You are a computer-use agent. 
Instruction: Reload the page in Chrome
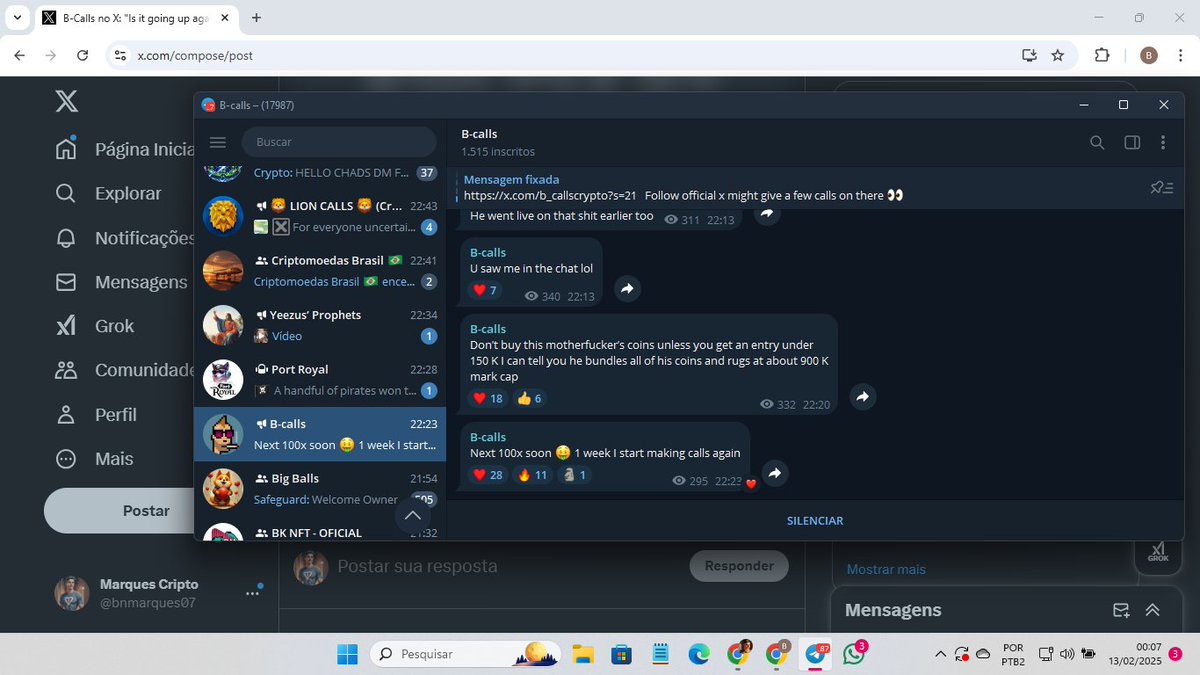click(x=83, y=55)
